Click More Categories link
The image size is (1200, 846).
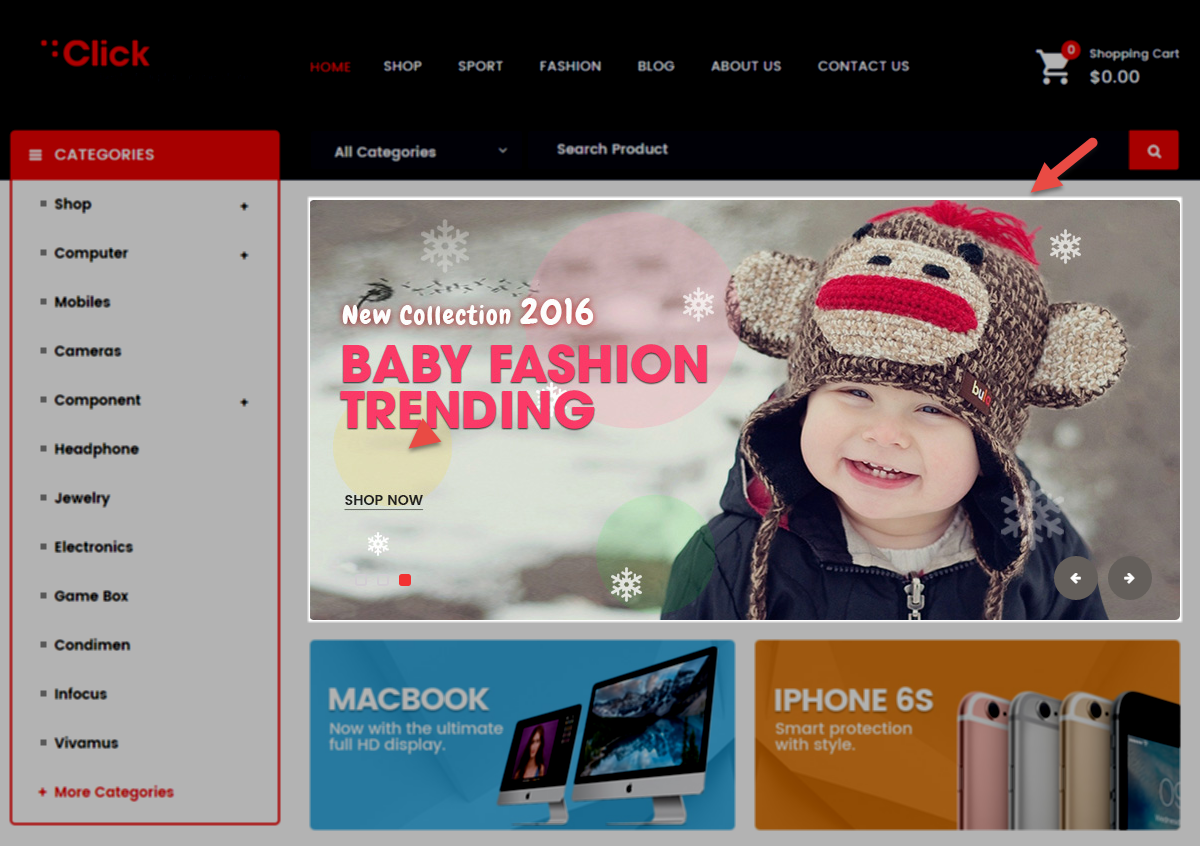tap(106, 792)
